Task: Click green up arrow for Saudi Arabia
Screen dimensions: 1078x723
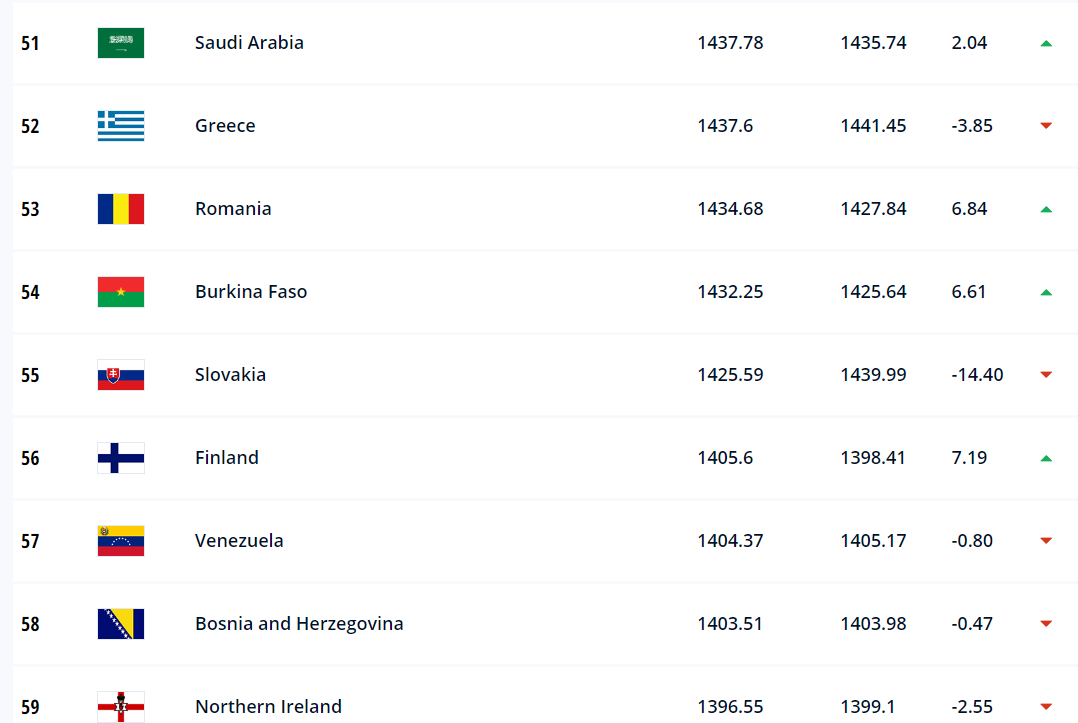Action: click(x=1046, y=43)
